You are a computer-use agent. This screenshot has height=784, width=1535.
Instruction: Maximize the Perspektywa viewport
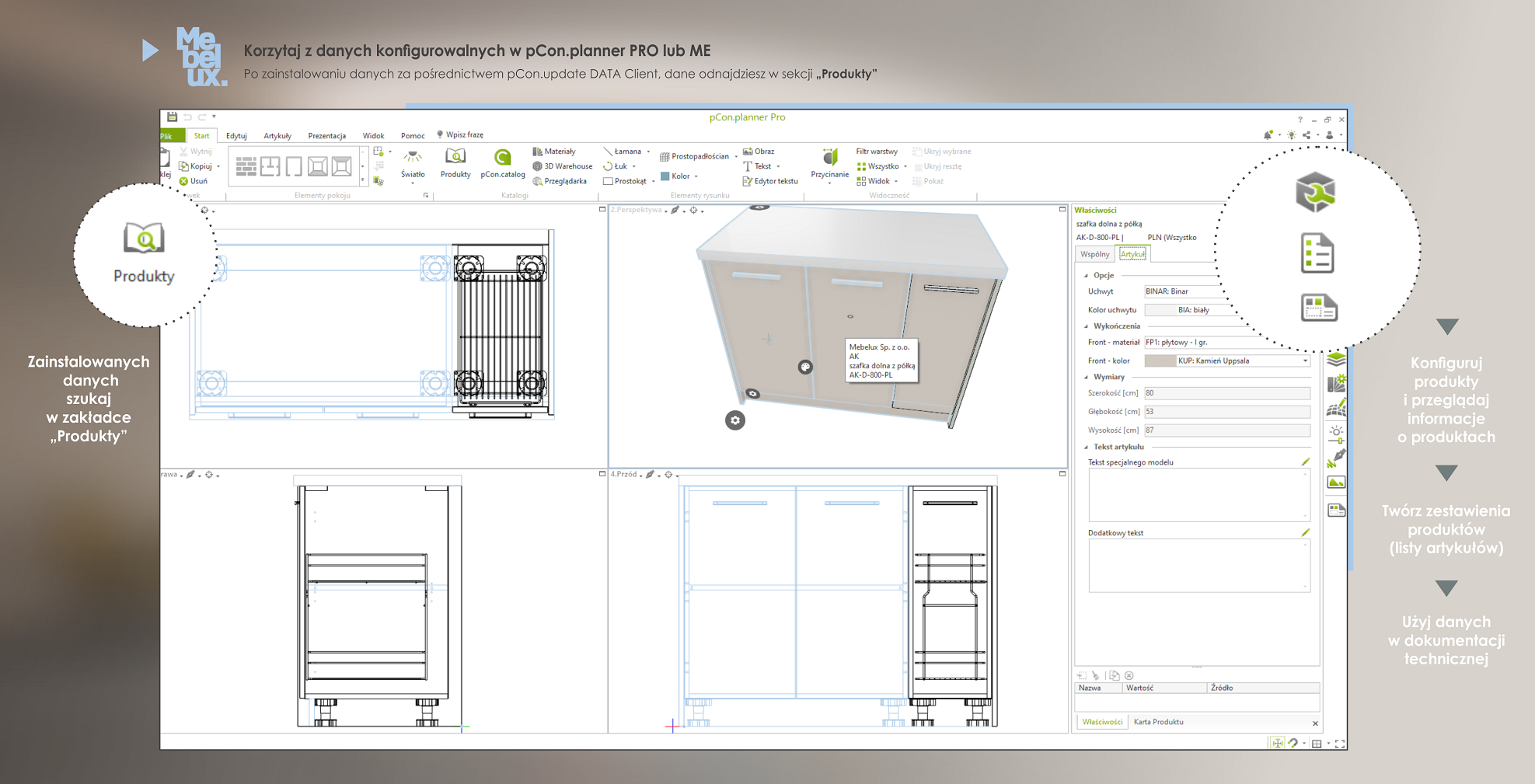click(x=1062, y=209)
